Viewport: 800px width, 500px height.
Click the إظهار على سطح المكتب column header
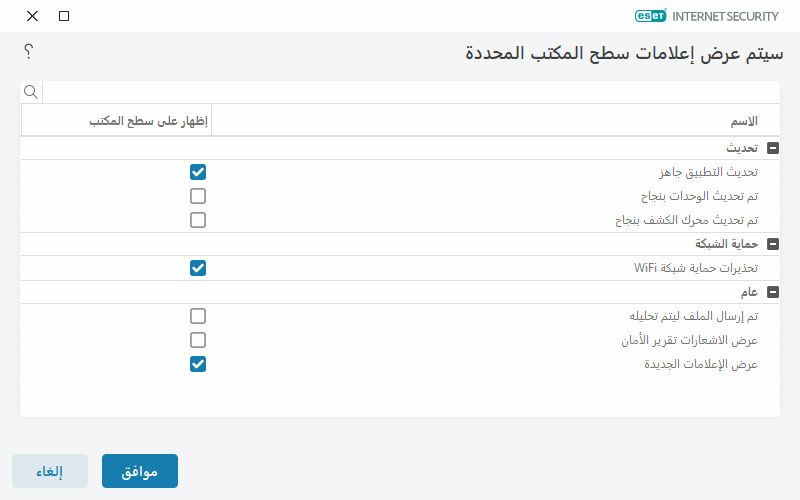point(148,121)
